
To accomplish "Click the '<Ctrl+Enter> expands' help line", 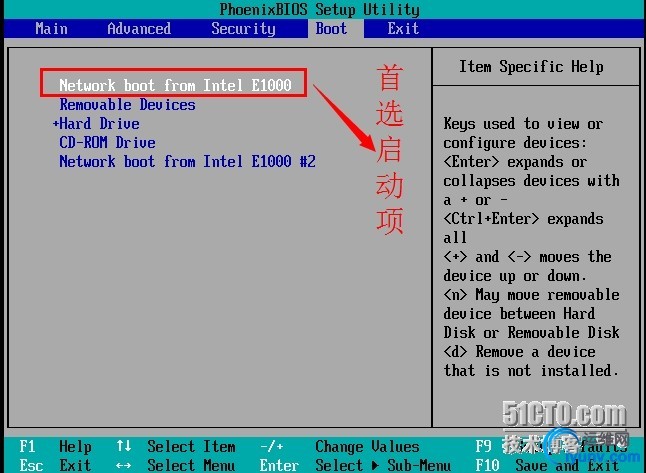I will point(523,219).
